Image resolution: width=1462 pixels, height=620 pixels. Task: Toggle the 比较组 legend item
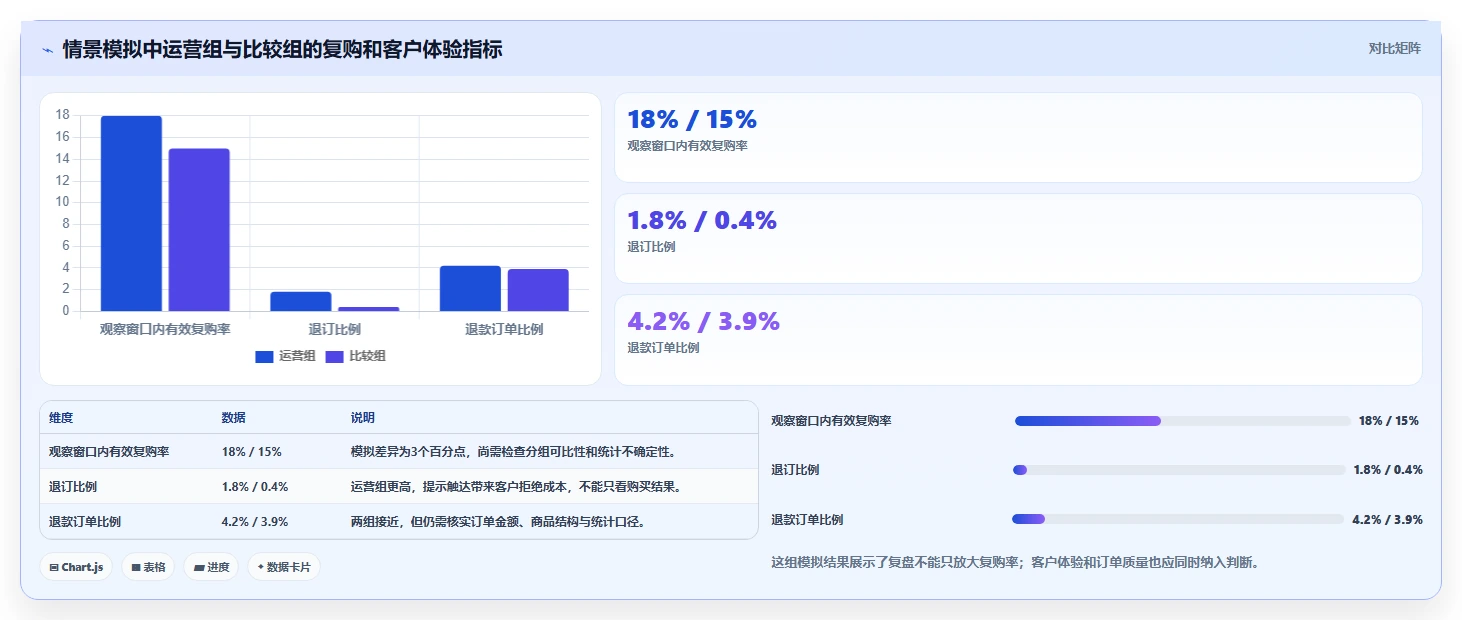coord(356,356)
